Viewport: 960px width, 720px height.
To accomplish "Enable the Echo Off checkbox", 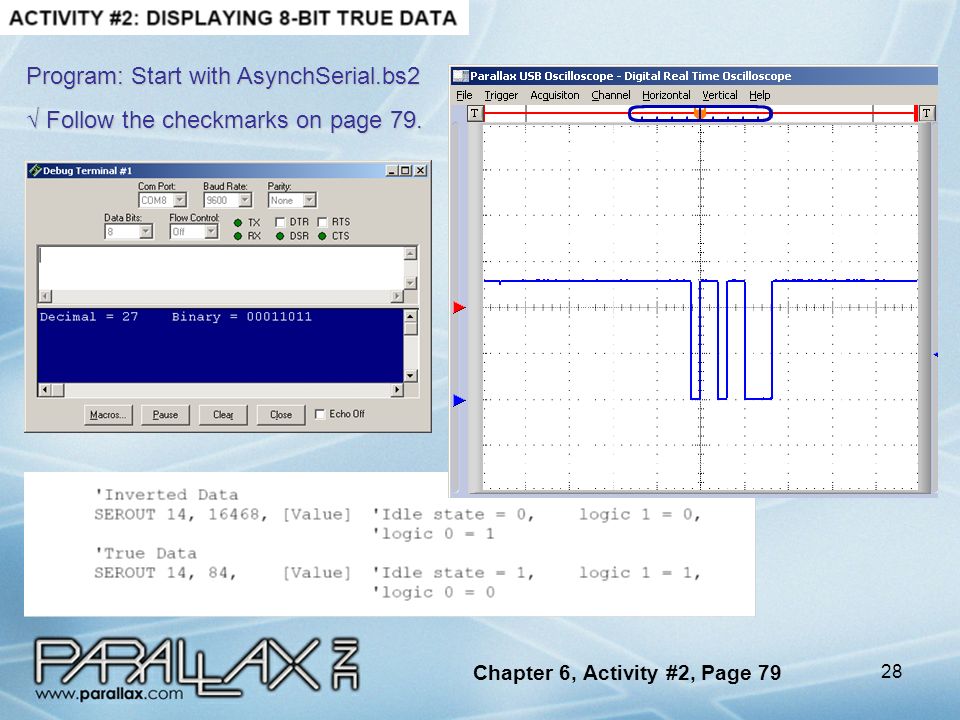I will [320, 414].
